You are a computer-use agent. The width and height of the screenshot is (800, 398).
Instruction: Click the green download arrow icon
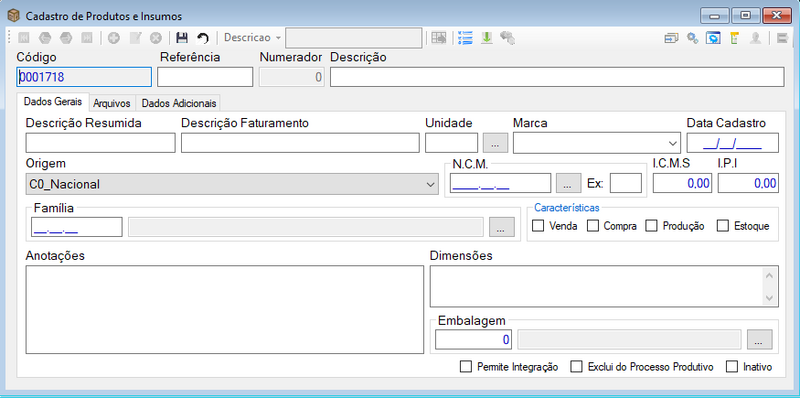[x=486, y=38]
